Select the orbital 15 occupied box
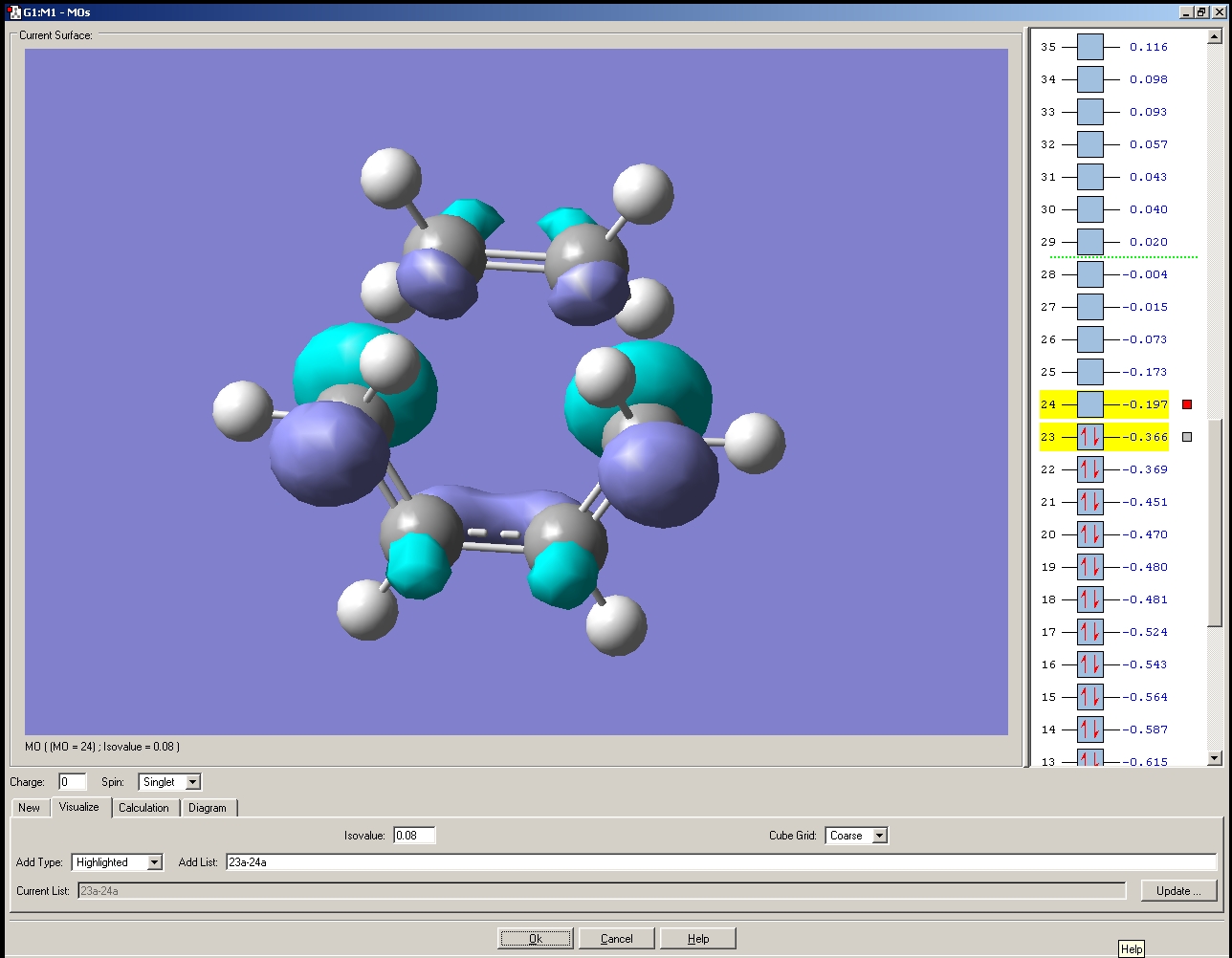1232x958 pixels. tap(1089, 697)
